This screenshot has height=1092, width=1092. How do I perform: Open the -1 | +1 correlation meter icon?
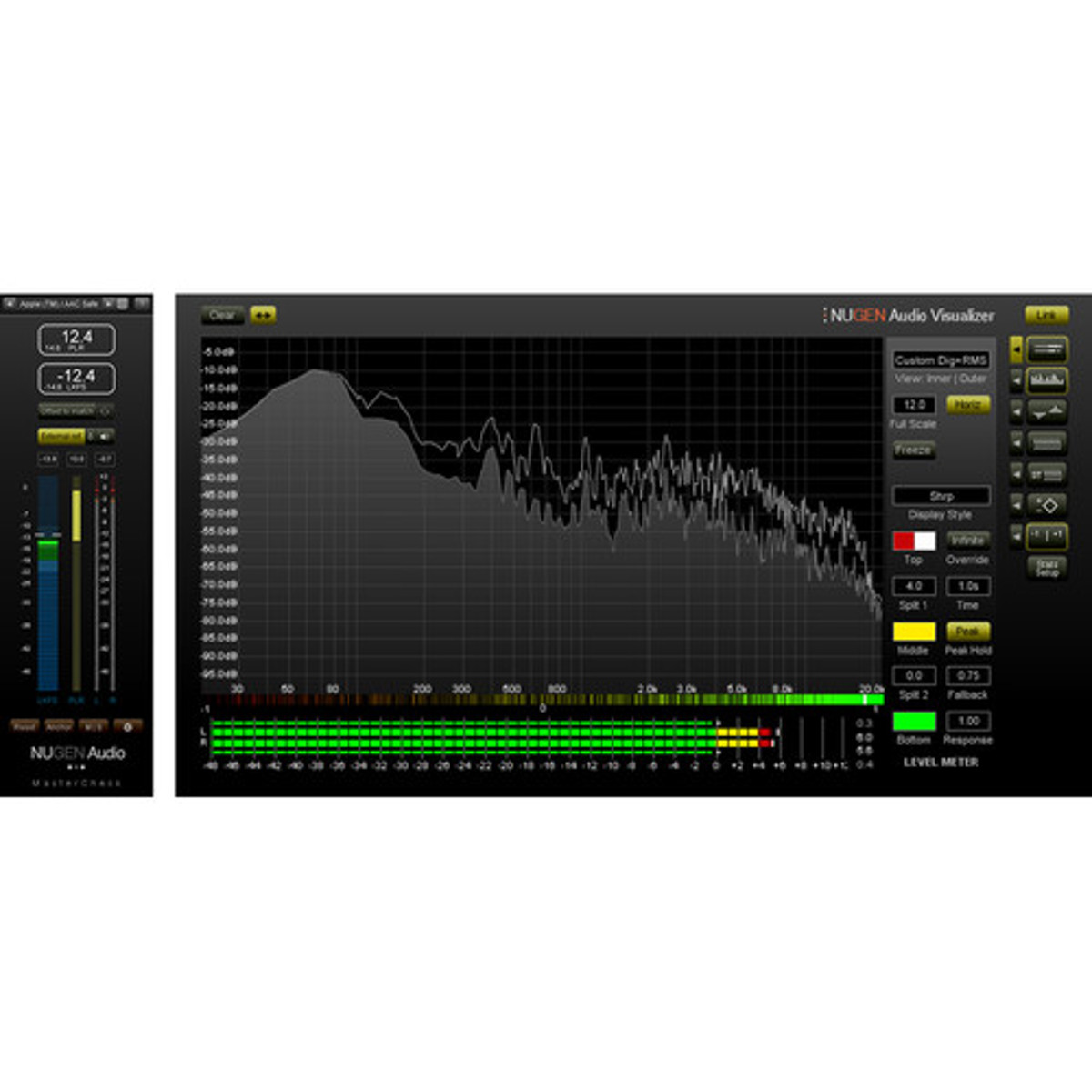1046,536
